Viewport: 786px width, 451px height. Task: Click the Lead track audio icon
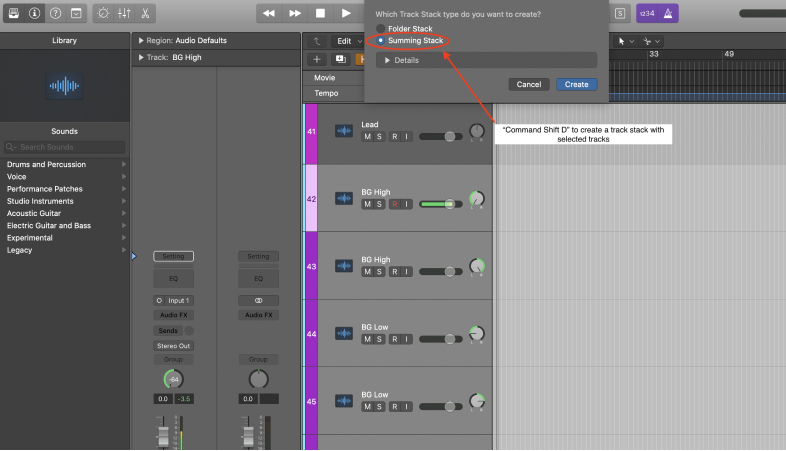point(344,131)
